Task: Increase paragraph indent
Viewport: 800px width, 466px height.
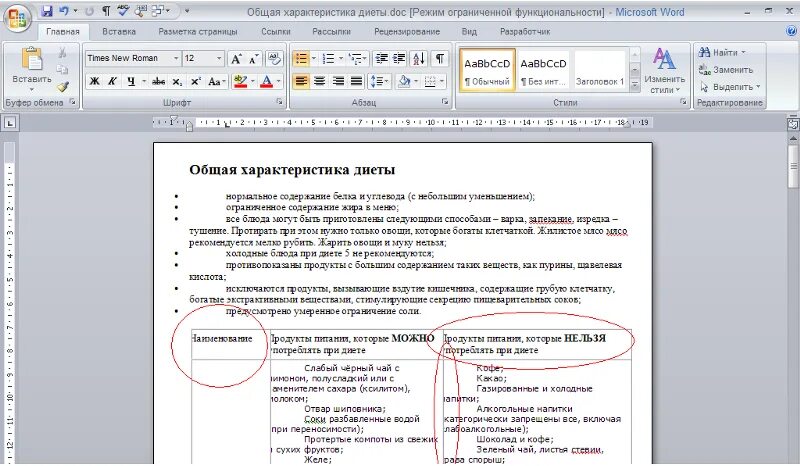Action: click(x=398, y=59)
